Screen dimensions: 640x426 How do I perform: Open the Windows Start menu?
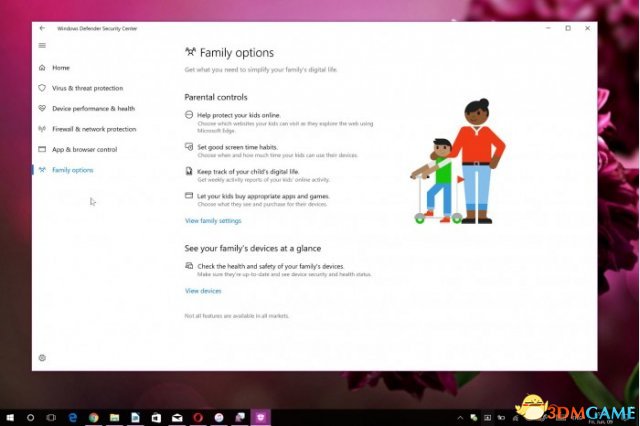[x=10, y=417]
